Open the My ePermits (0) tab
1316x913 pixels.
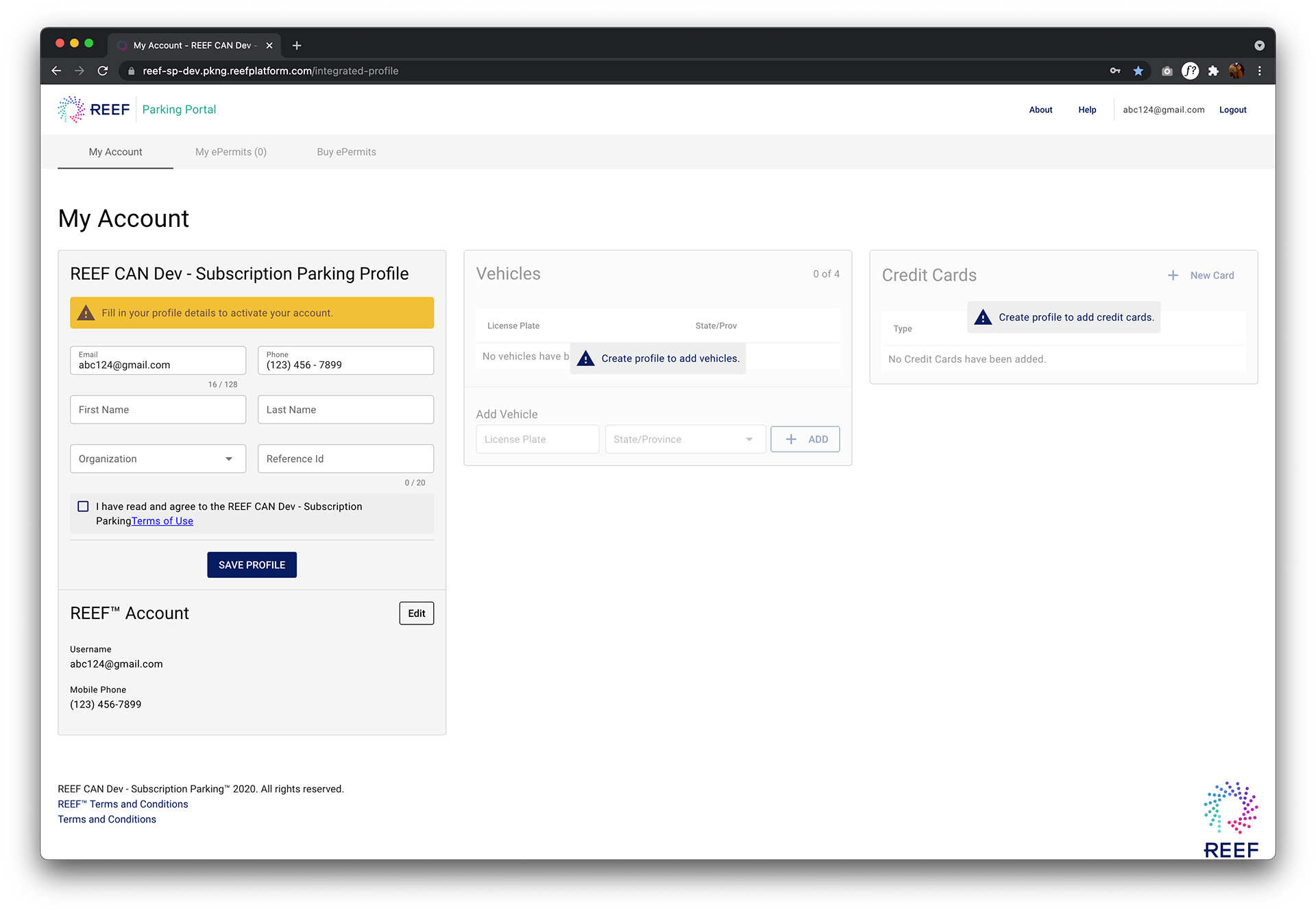pyautogui.click(x=231, y=152)
